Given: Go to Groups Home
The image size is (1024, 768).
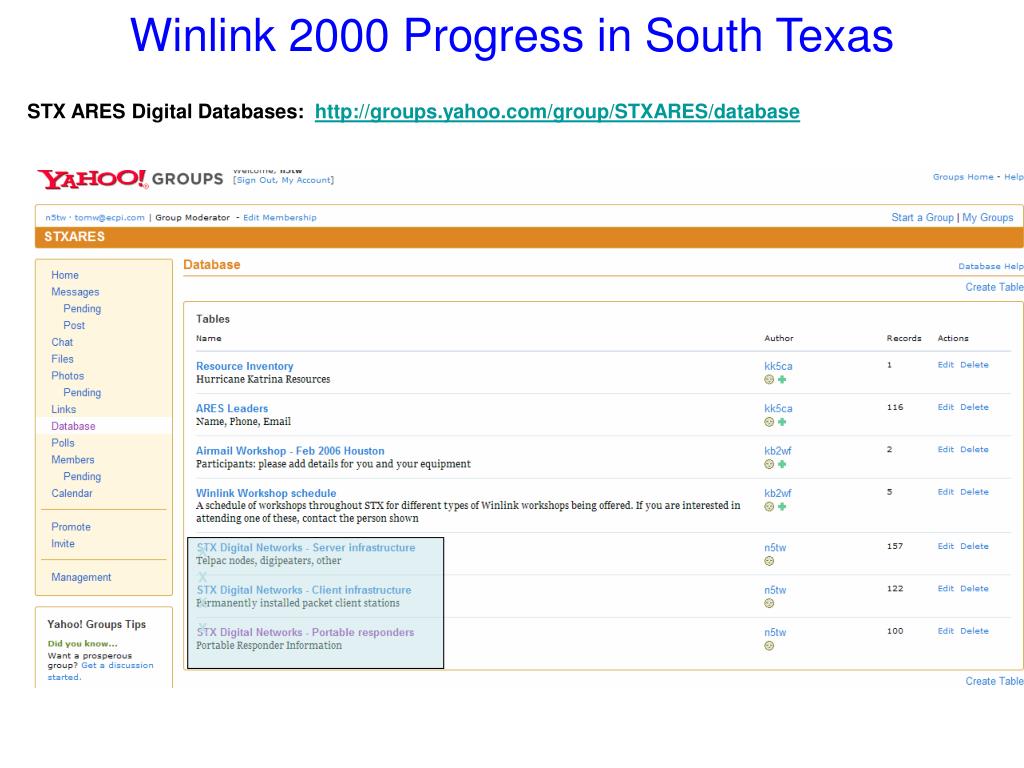Looking at the screenshot, I should (963, 177).
